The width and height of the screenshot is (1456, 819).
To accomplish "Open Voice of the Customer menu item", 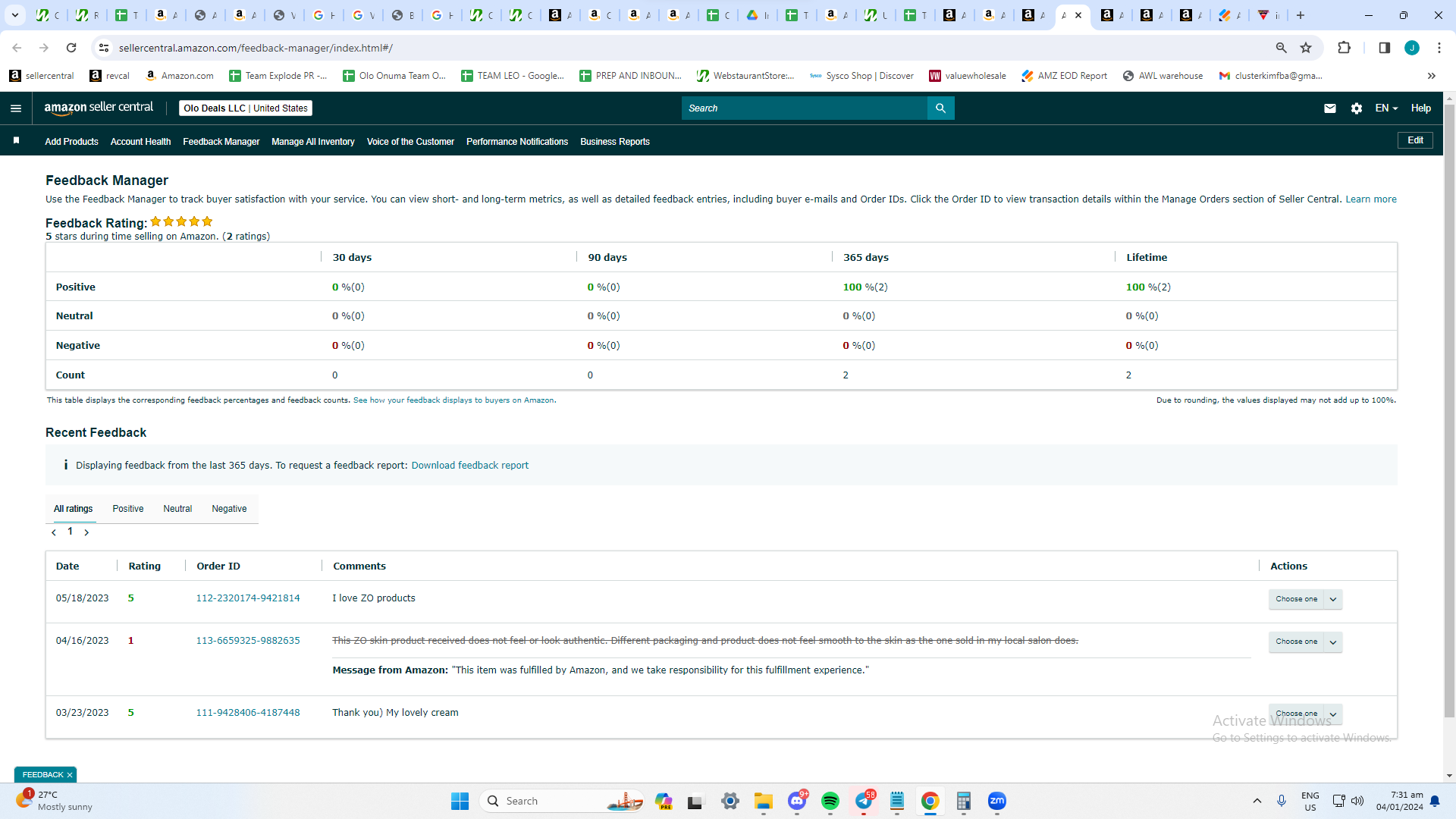I will click(410, 142).
